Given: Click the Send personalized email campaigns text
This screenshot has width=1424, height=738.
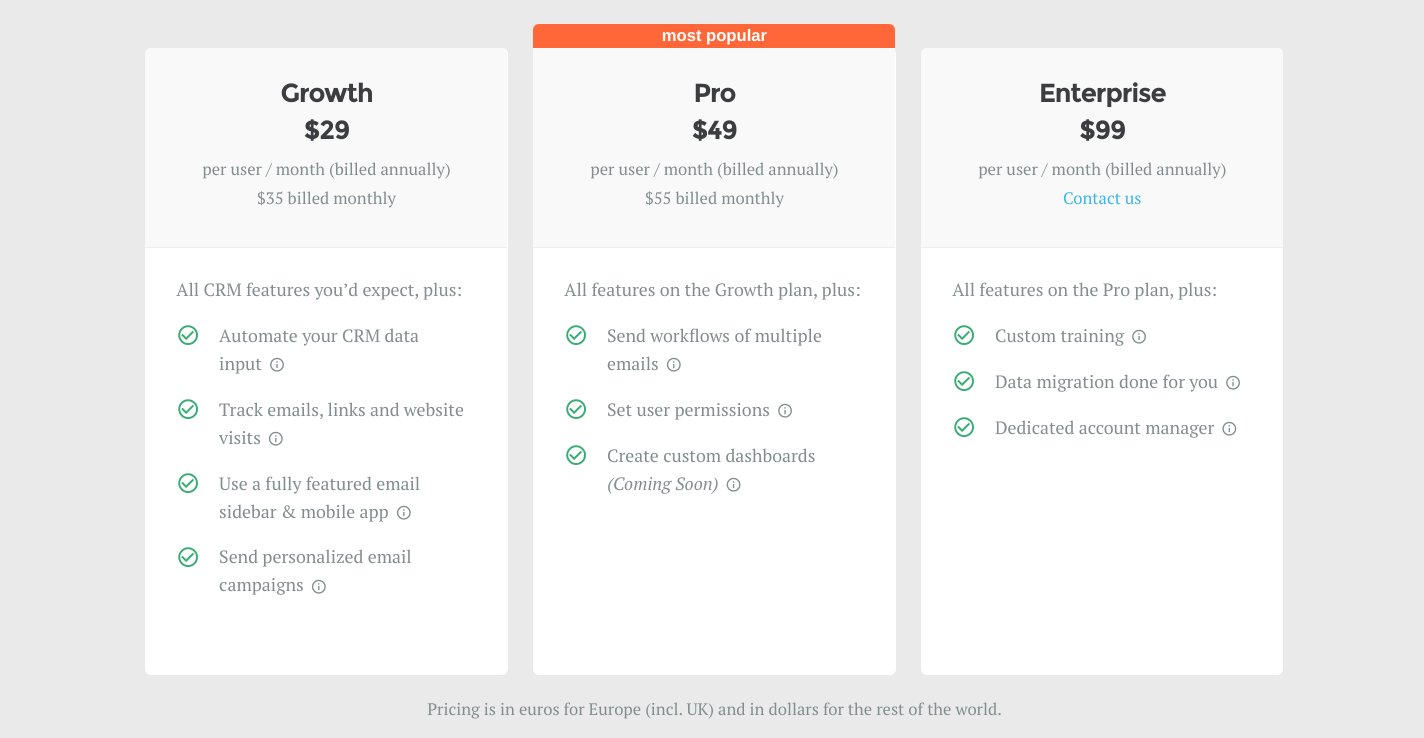Looking at the screenshot, I should click(315, 557).
